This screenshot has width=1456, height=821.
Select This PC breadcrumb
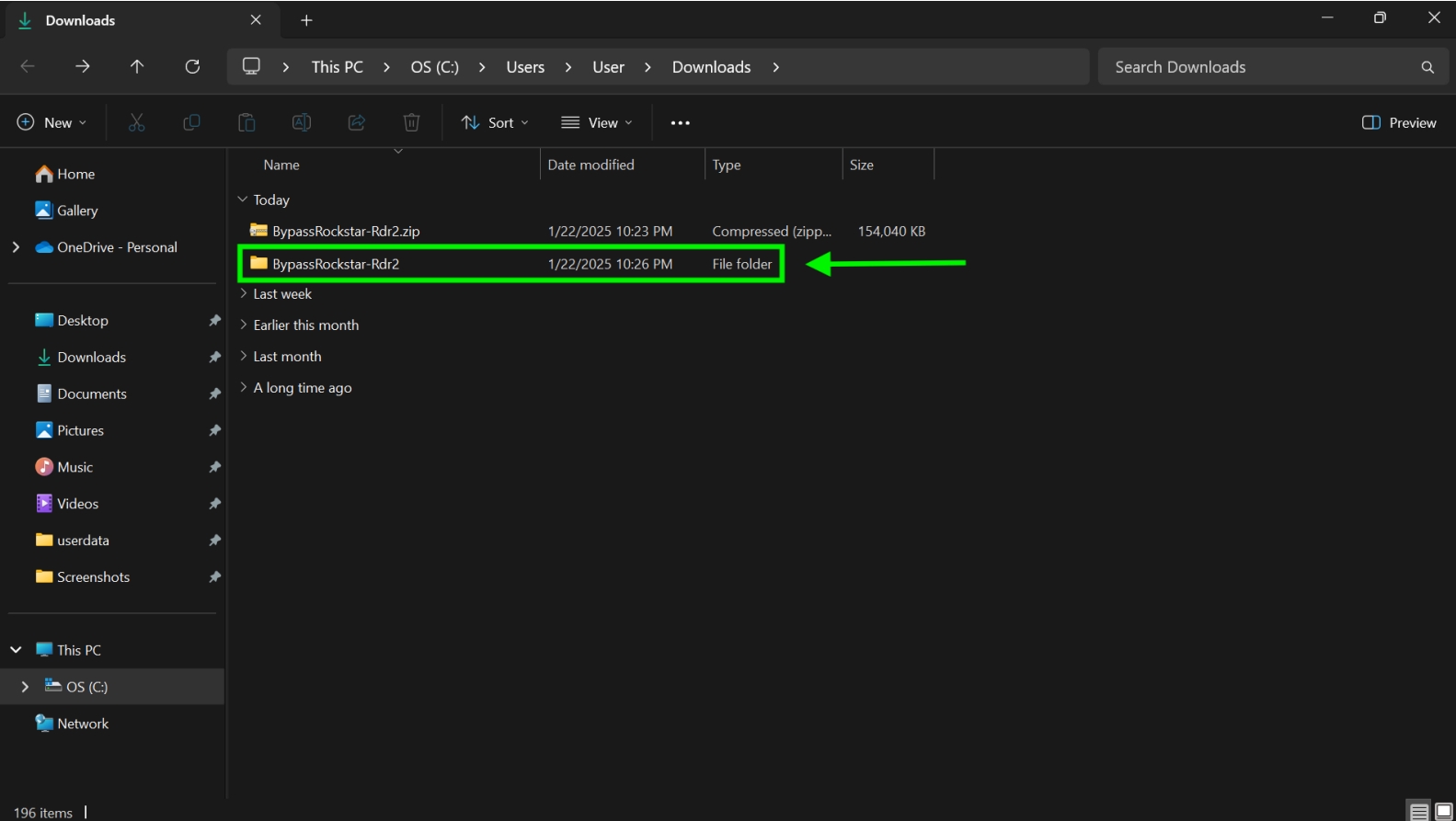pos(337,67)
